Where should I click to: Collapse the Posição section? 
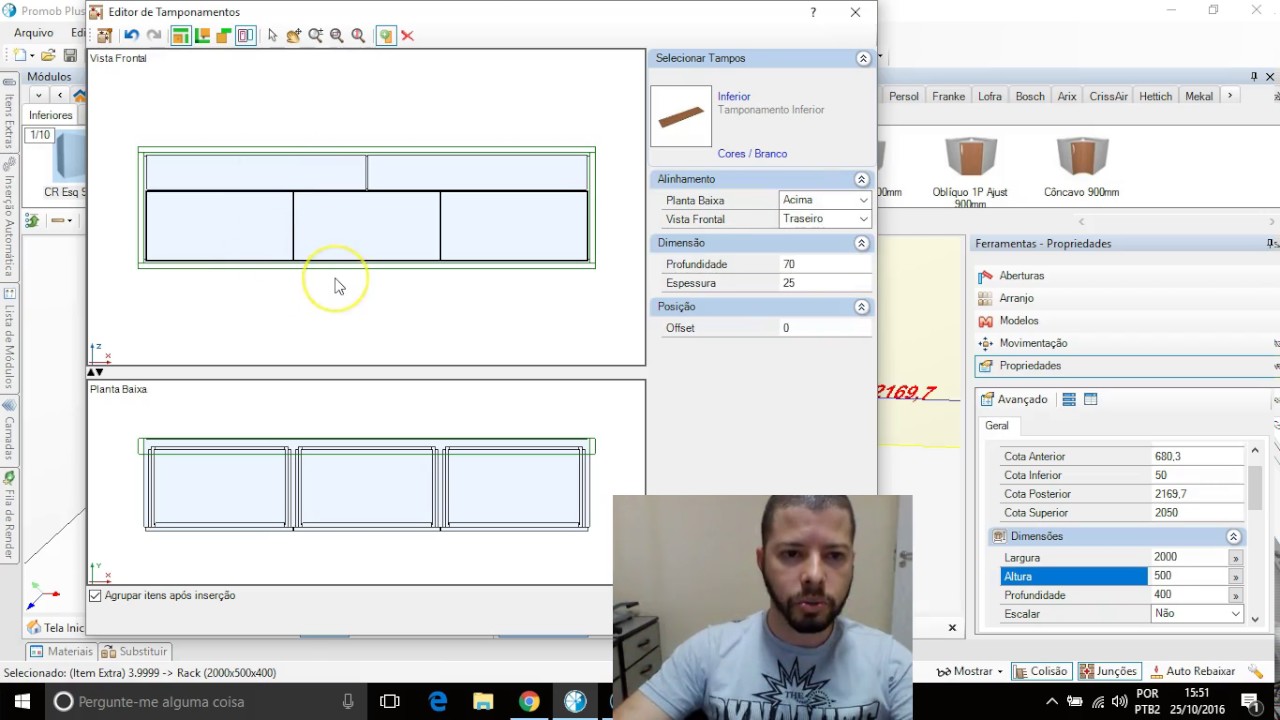[861, 307]
